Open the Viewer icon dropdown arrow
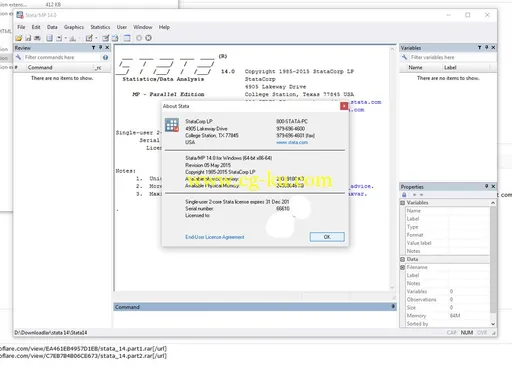Viewport: 512px width, 368px height. coord(66,38)
